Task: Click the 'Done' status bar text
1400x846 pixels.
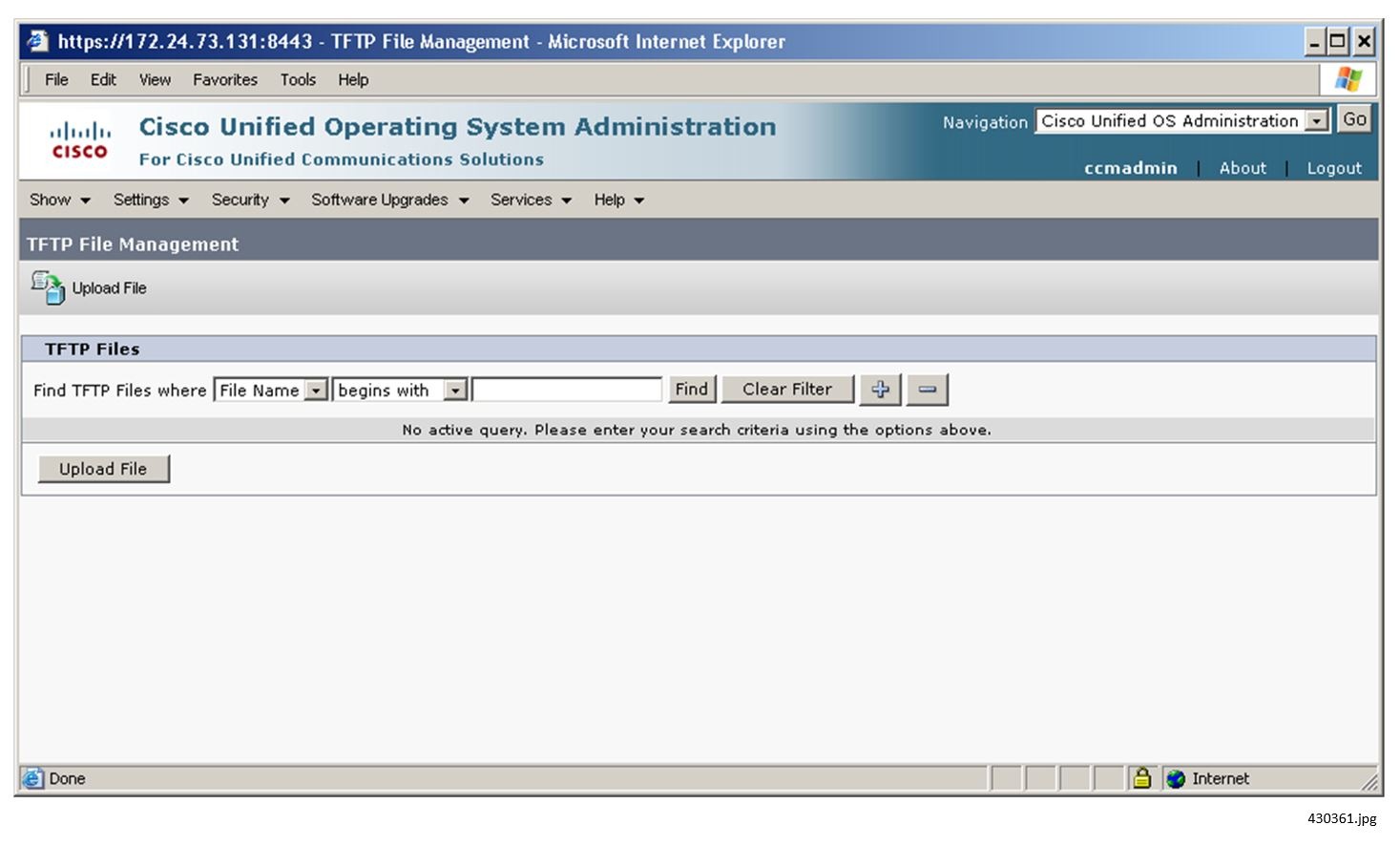Action: [x=67, y=779]
